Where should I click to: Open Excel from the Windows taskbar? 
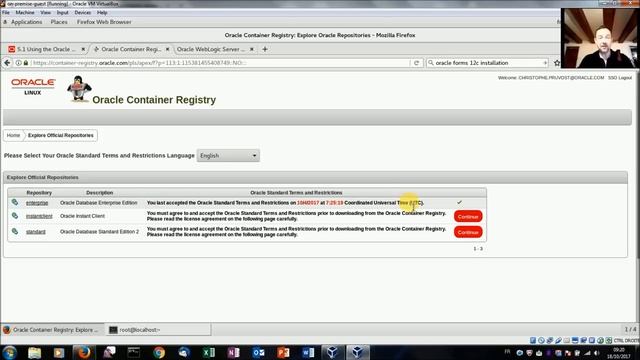[209, 352]
